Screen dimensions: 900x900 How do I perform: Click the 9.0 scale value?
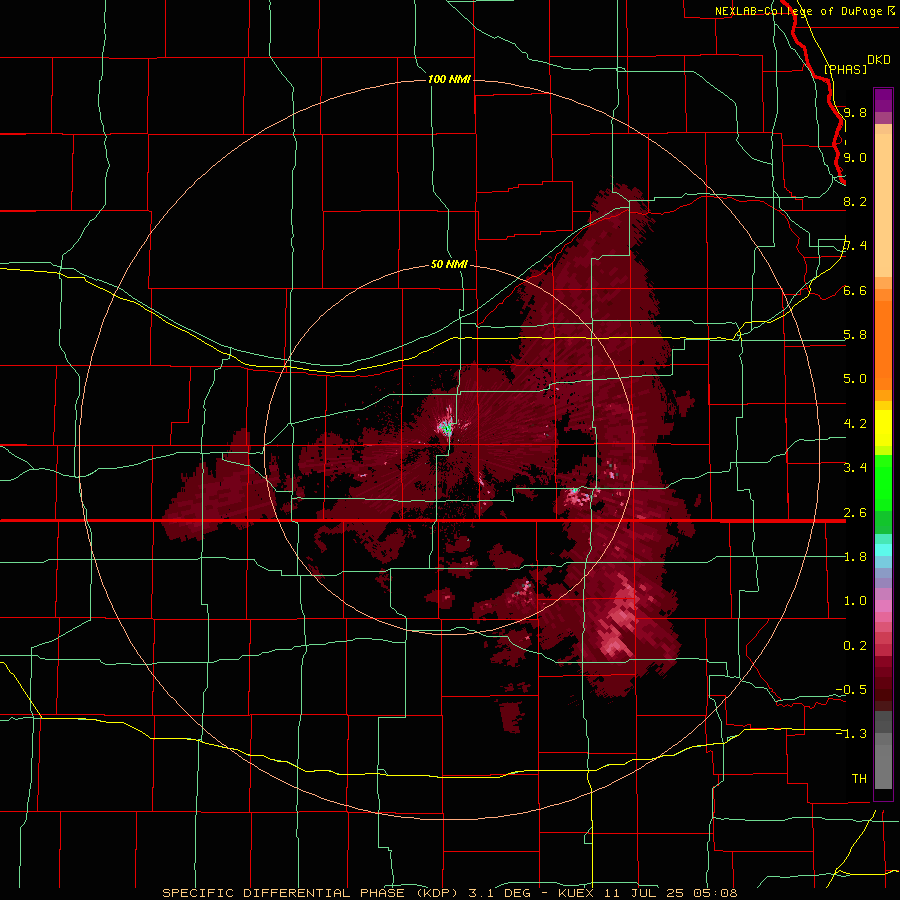click(x=855, y=157)
